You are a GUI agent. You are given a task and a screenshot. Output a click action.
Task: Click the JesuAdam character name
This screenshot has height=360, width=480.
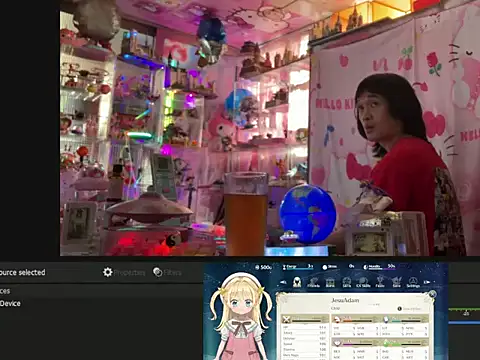point(345,300)
